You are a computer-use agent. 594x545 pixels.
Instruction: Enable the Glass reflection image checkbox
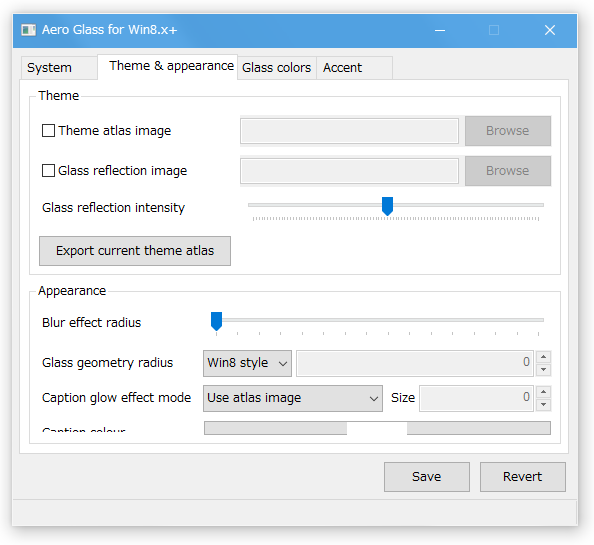(x=48, y=170)
